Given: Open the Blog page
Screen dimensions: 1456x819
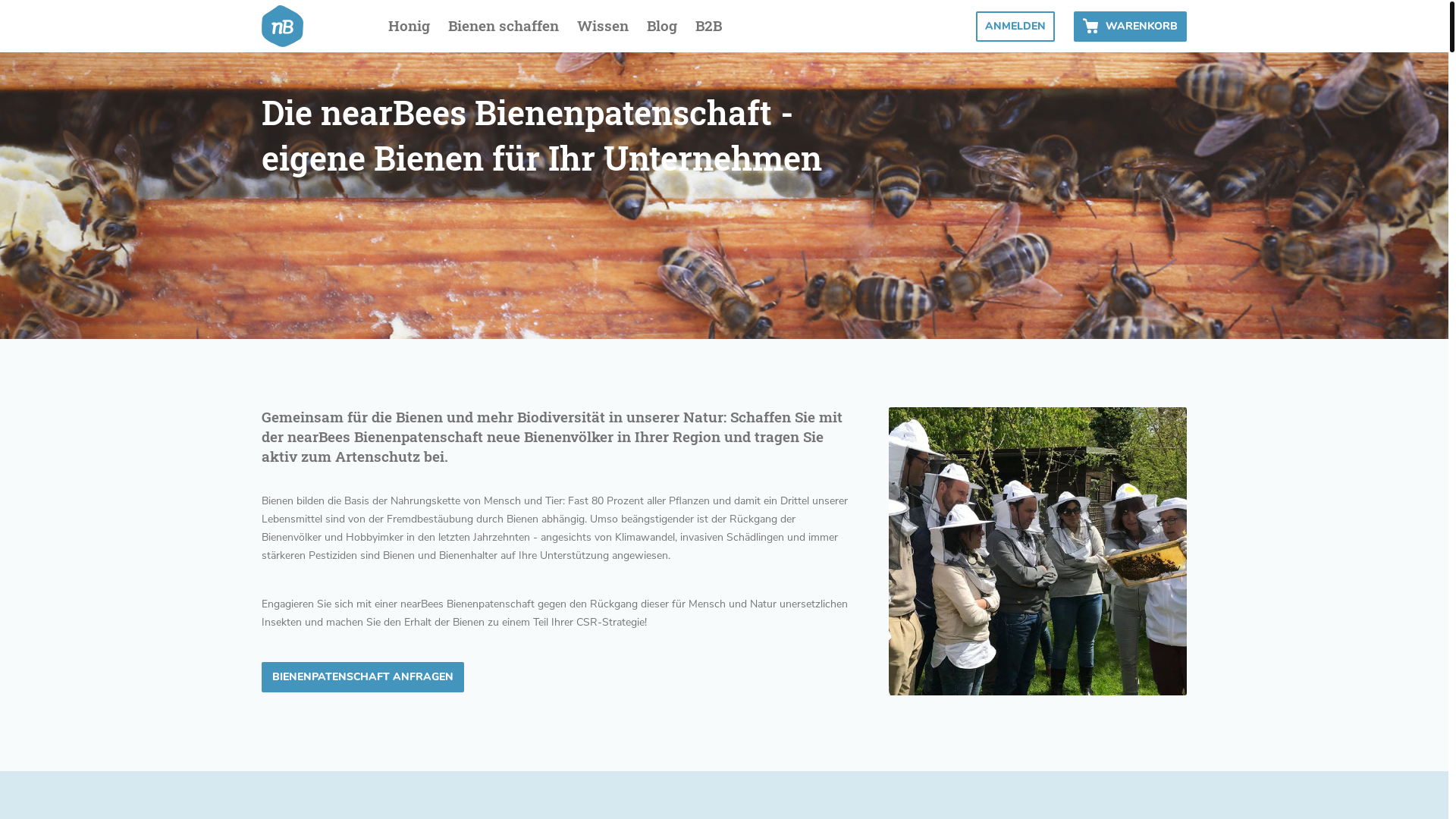Looking at the screenshot, I should 662,26.
